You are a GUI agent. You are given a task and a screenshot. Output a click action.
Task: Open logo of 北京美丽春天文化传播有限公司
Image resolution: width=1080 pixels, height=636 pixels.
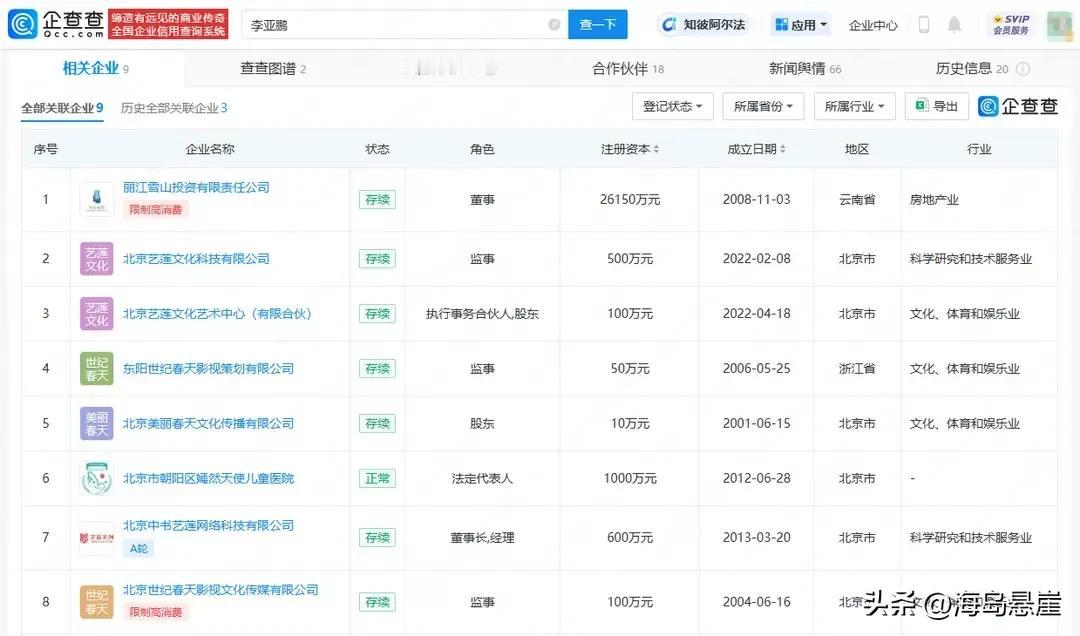point(96,424)
